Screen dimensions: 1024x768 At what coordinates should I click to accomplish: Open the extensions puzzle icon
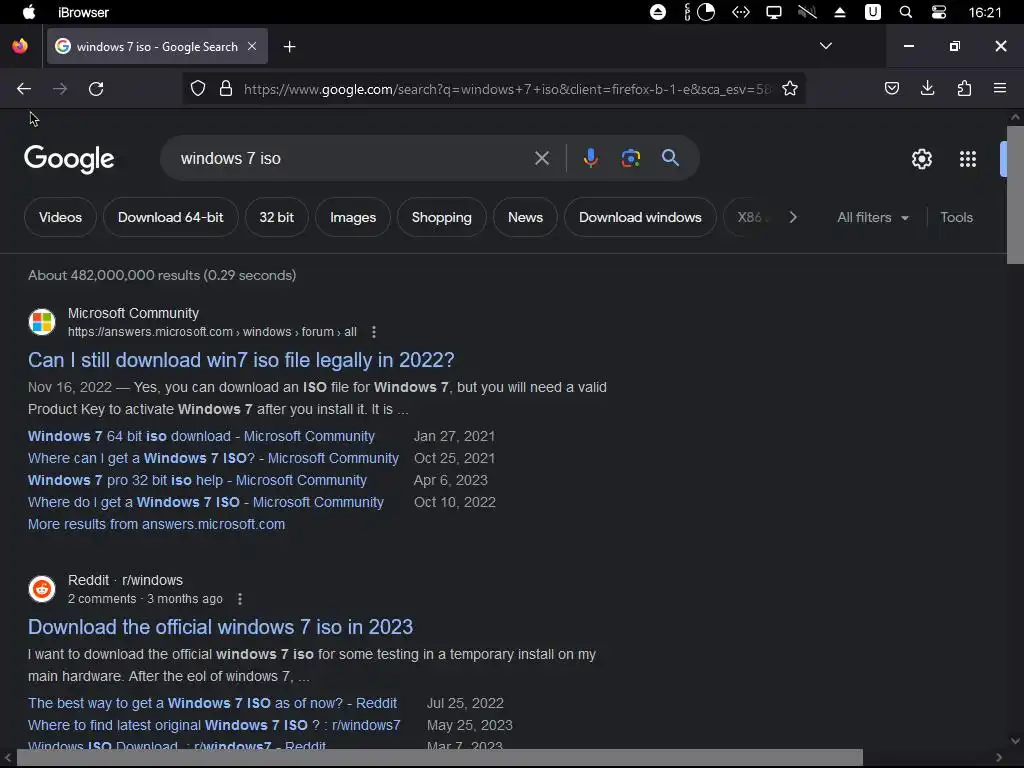964,88
